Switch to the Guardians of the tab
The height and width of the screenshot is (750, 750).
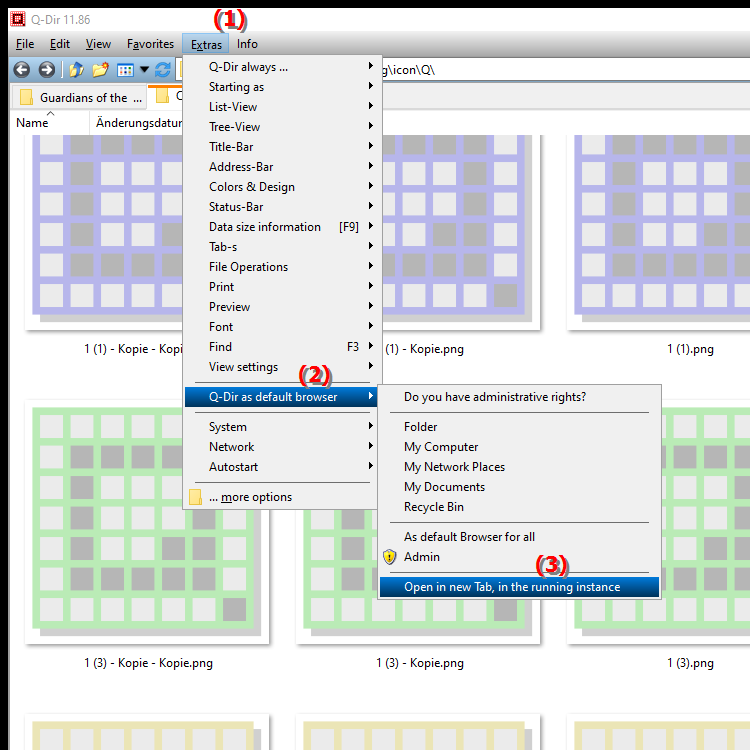(79, 97)
